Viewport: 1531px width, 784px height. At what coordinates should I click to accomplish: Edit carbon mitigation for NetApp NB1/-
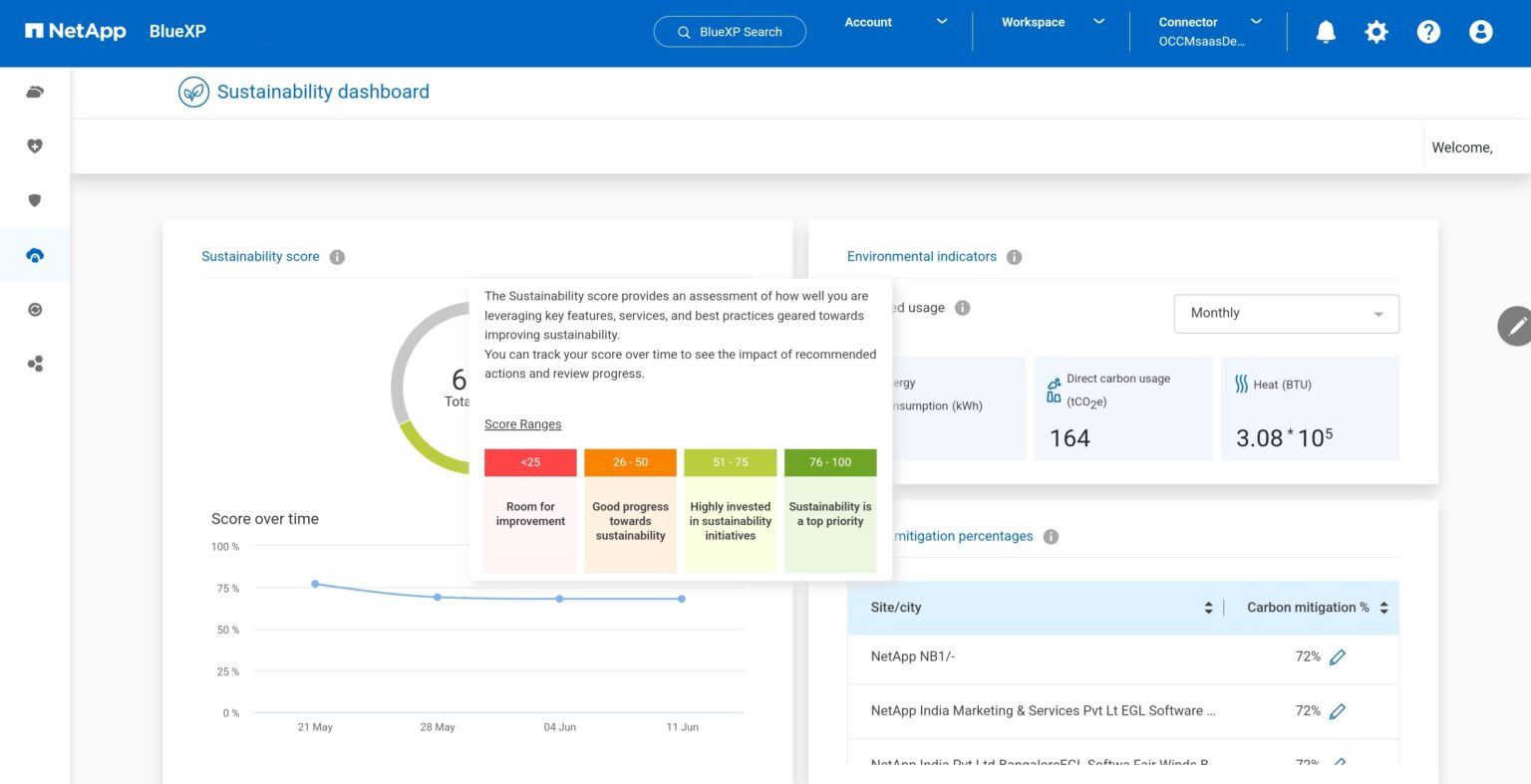point(1338,657)
